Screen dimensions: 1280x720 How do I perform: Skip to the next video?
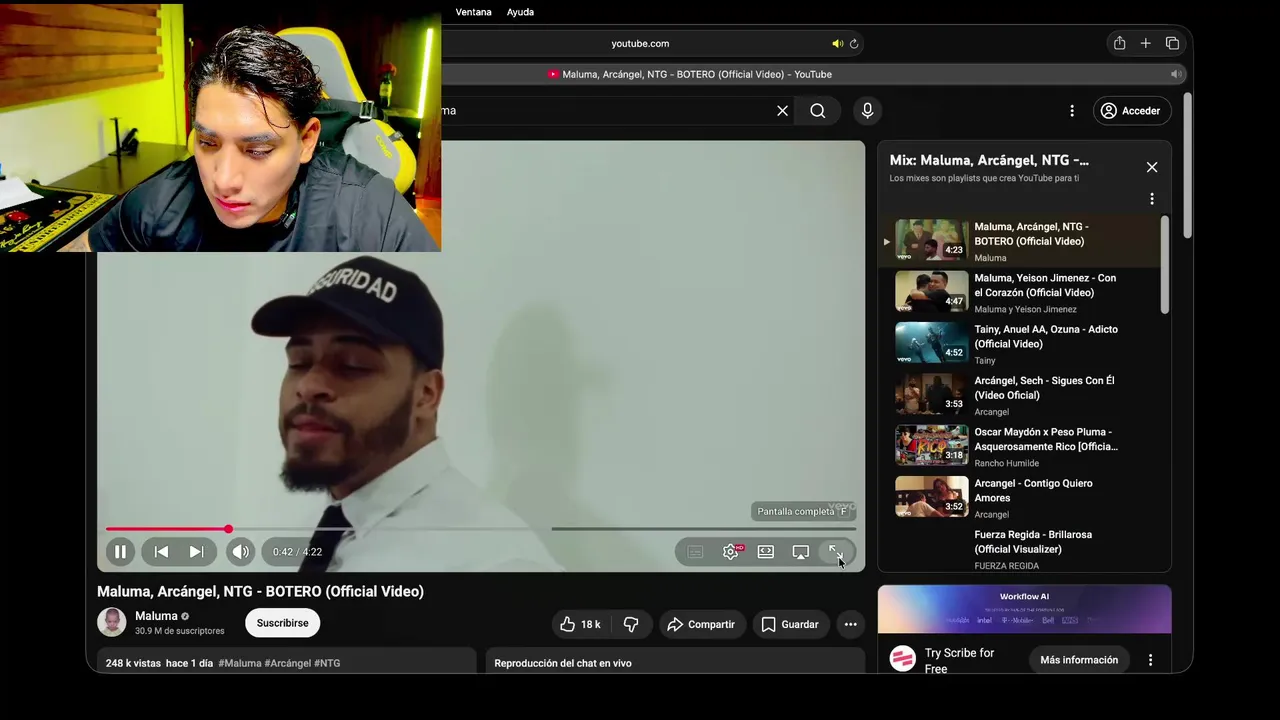(x=196, y=551)
